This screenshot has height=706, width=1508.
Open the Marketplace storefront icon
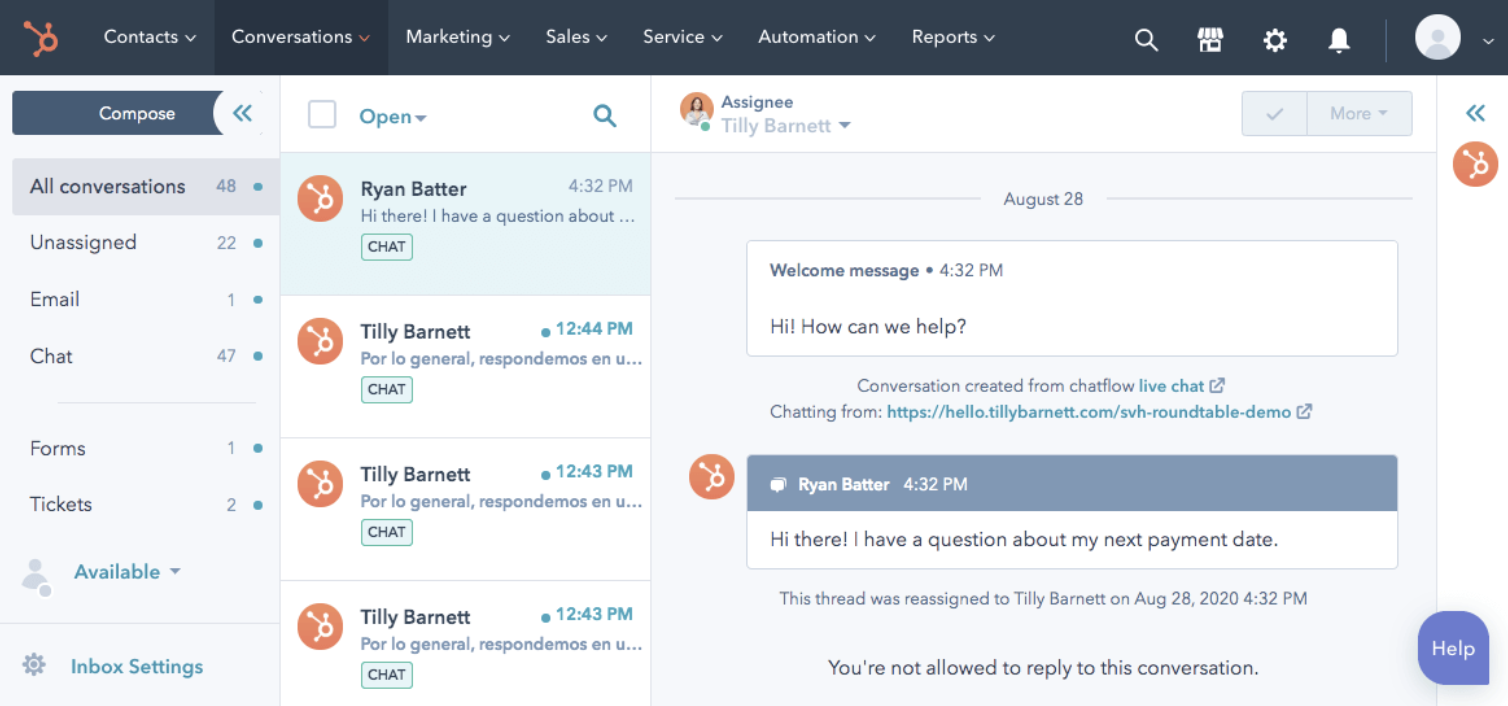tap(1210, 39)
